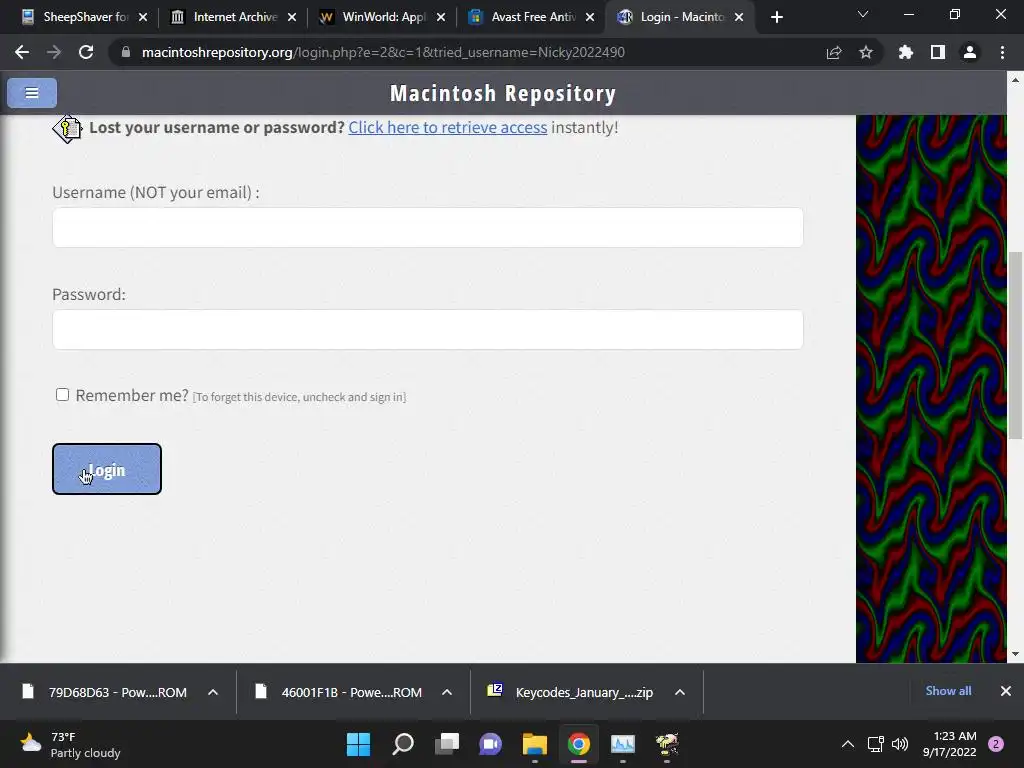Go forward to the next page
The width and height of the screenshot is (1024, 768).
click(54, 52)
